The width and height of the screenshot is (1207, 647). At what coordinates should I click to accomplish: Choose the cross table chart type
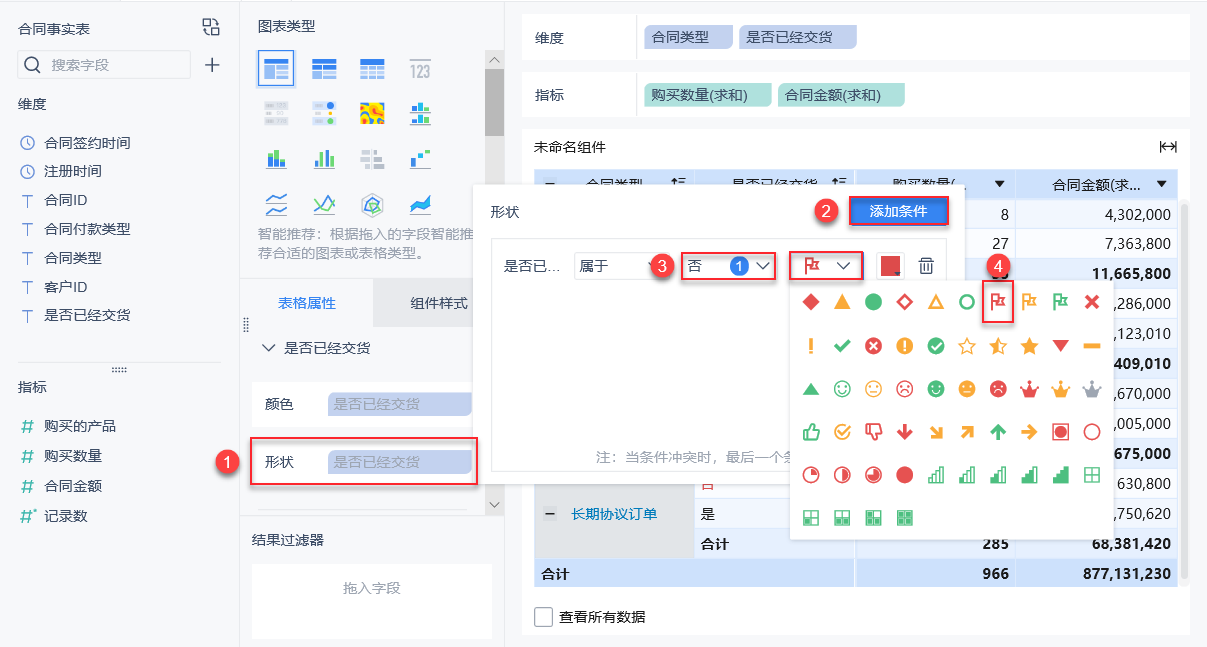tap(324, 69)
